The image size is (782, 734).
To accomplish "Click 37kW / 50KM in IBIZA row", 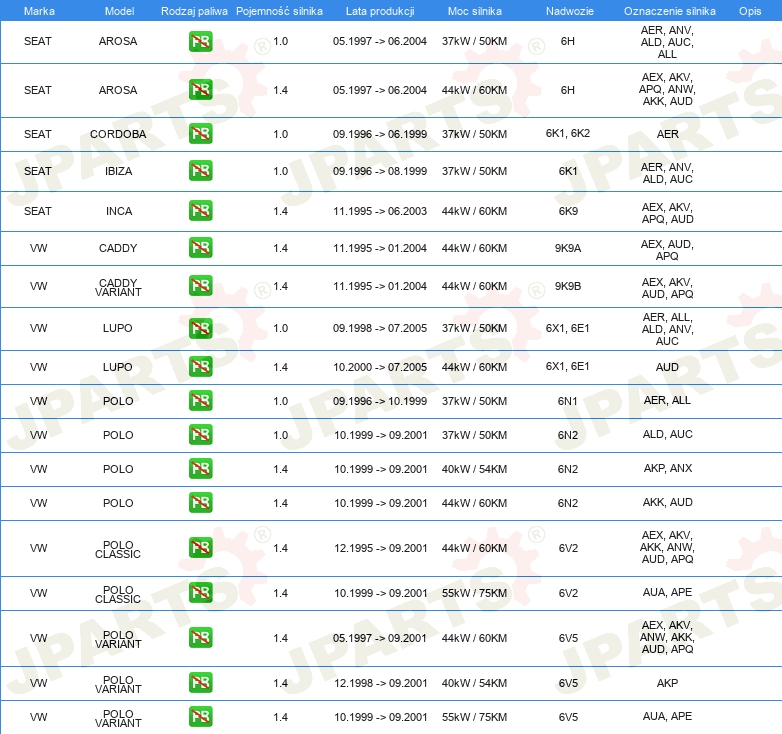I will tap(474, 171).
